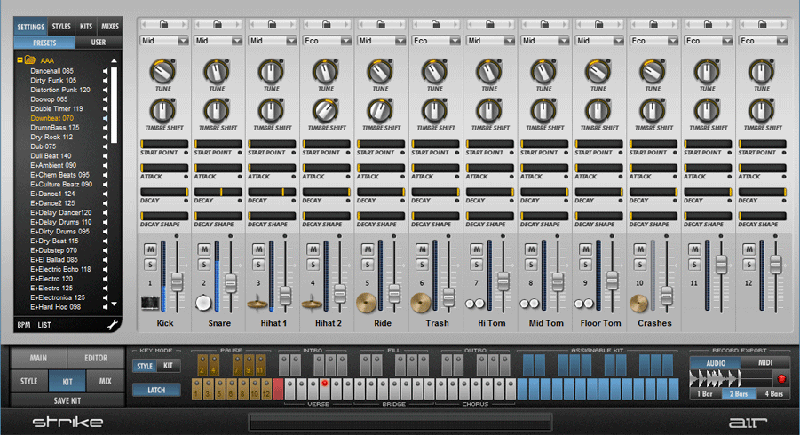Open the load folder icon above Ride channel
This screenshot has width=800, height=435.
[381, 24]
